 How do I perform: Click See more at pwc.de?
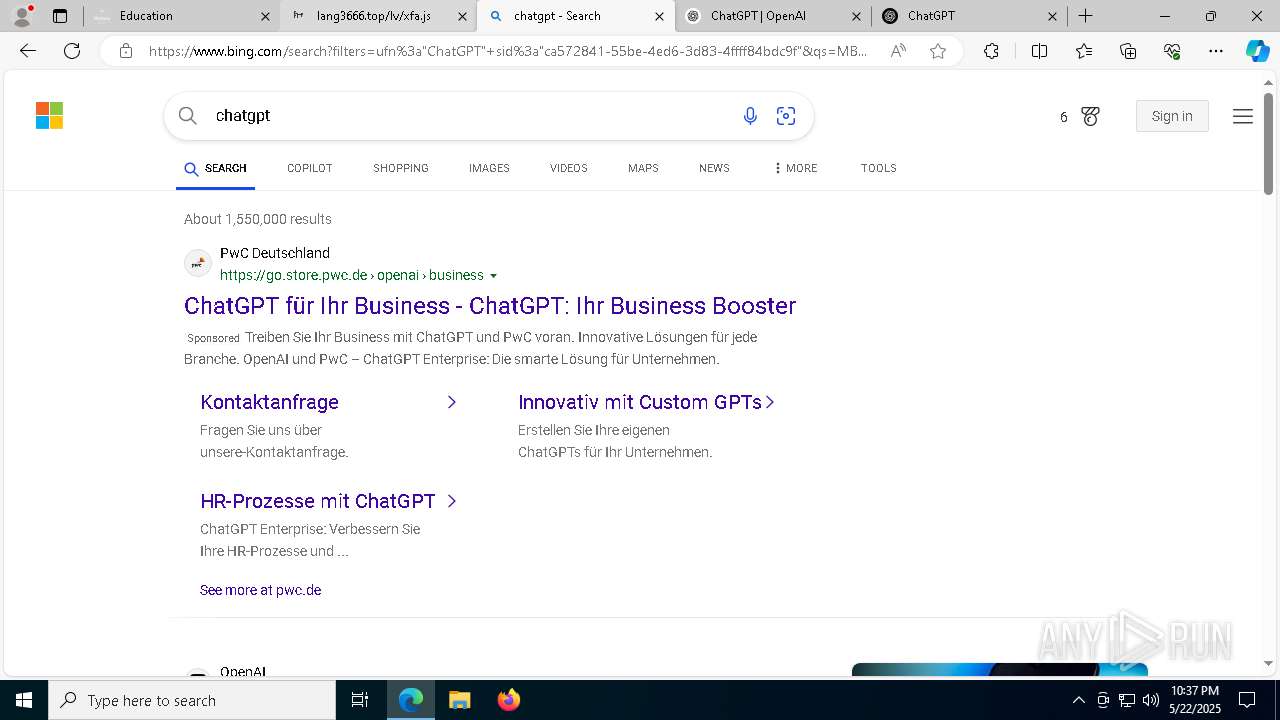point(260,590)
